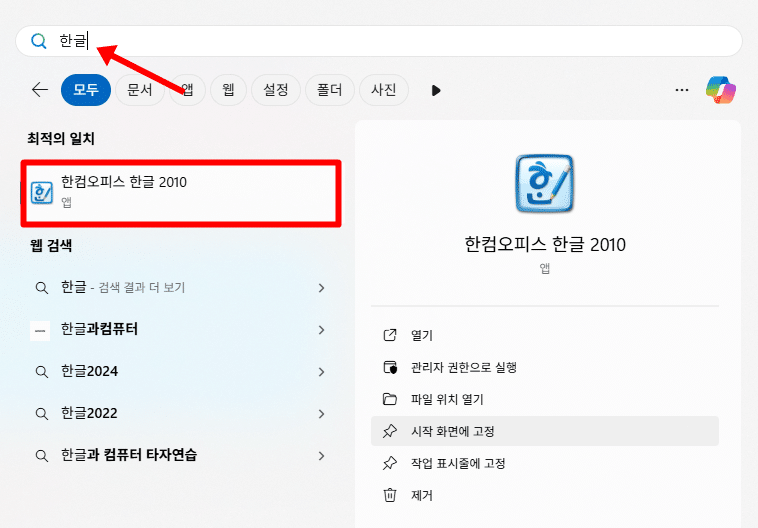Click the search icon beside 한글2024
The image size is (758, 528).
42,372
